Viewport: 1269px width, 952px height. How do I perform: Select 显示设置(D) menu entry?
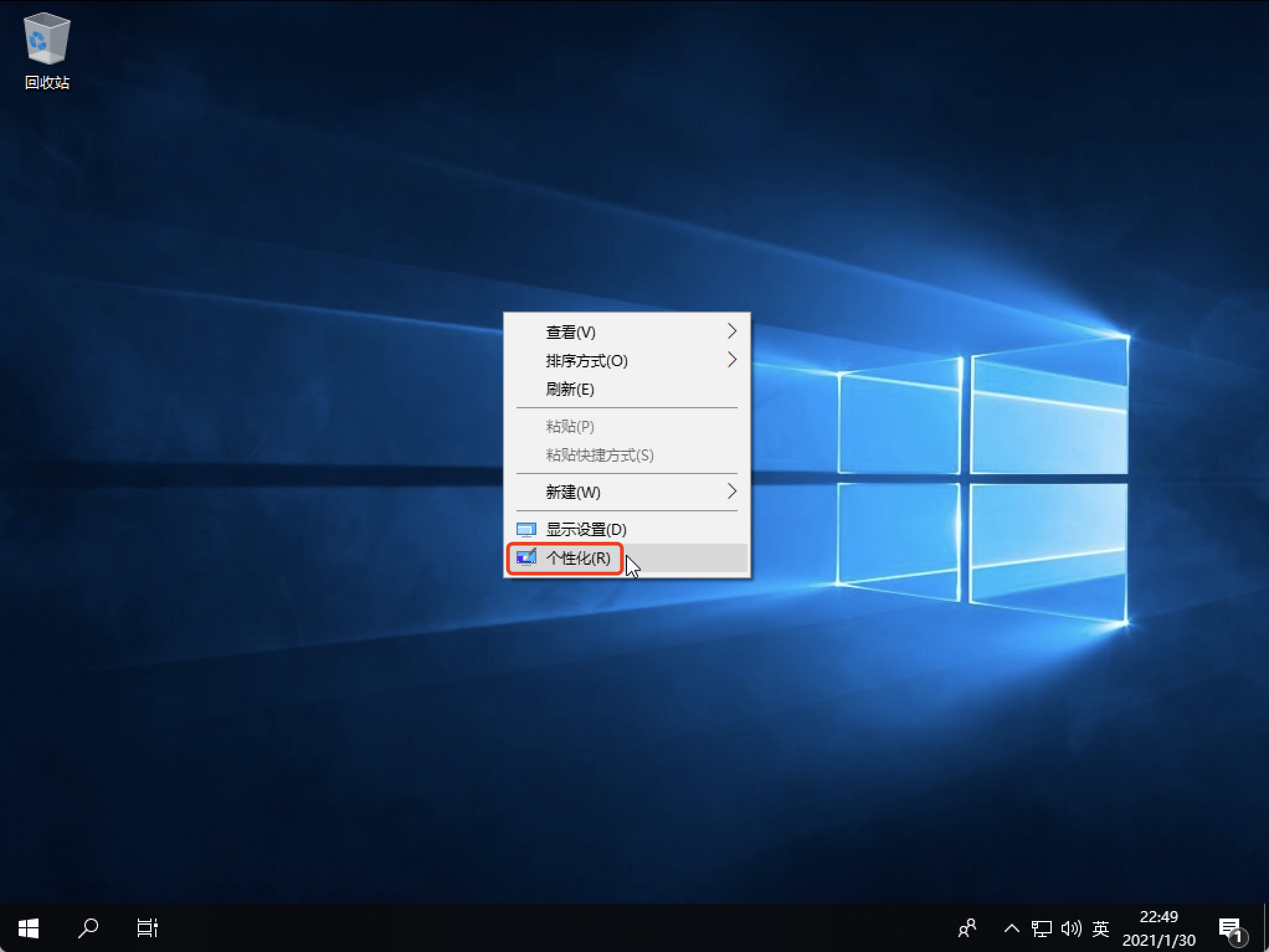tap(626, 529)
